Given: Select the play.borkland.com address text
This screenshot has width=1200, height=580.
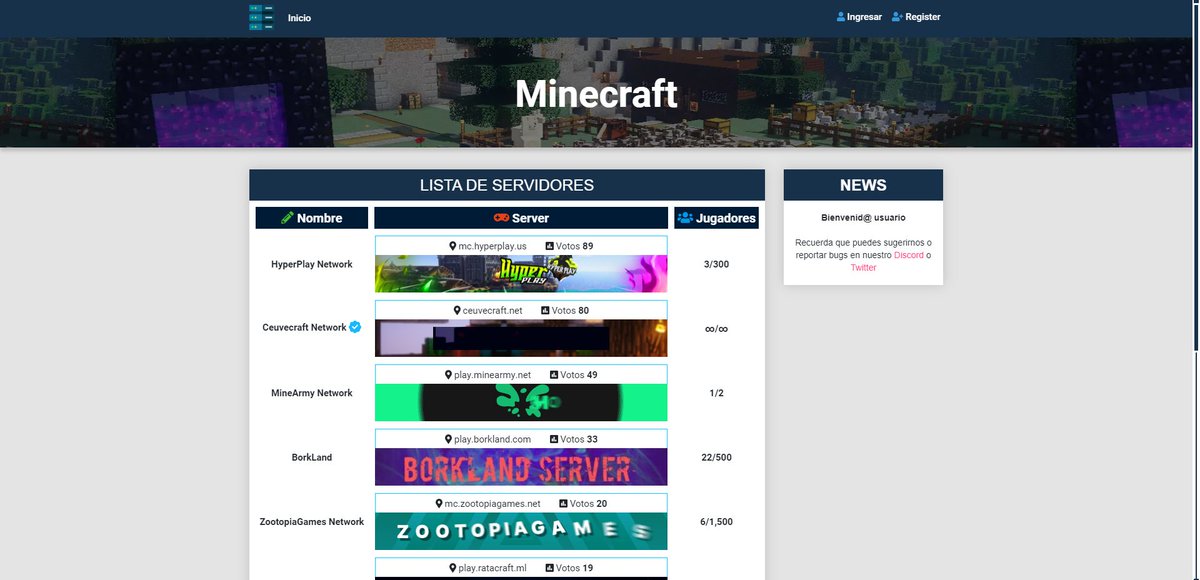Looking at the screenshot, I should pyautogui.click(x=493, y=439).
